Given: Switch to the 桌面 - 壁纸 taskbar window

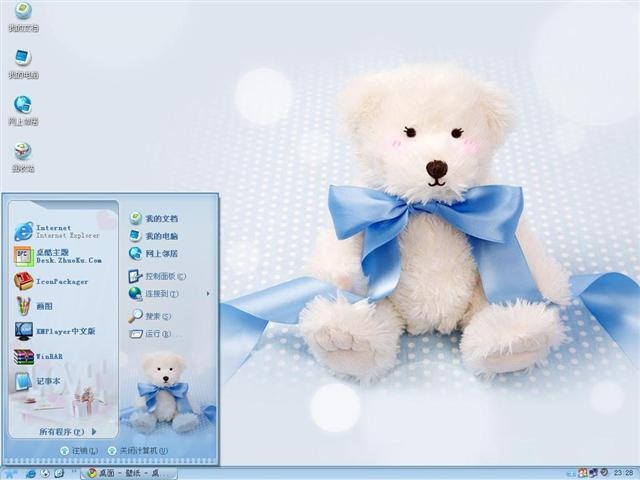Looking at the screenshot, I should pos(129,473).
